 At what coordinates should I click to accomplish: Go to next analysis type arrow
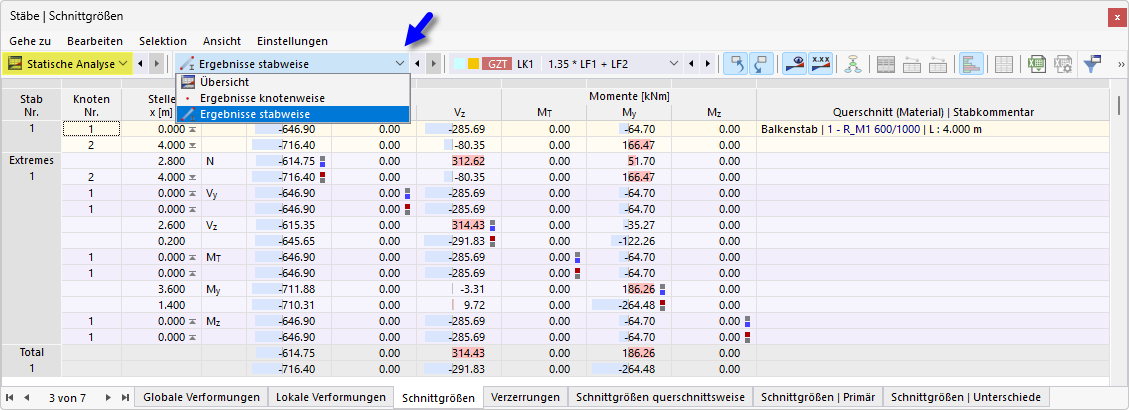click(x=156, y=63)
